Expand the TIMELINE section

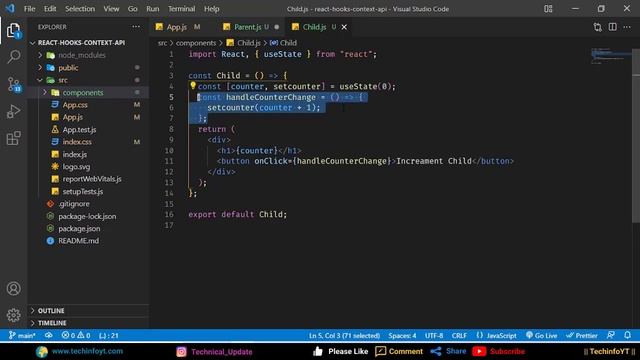(x=52, y=323)
